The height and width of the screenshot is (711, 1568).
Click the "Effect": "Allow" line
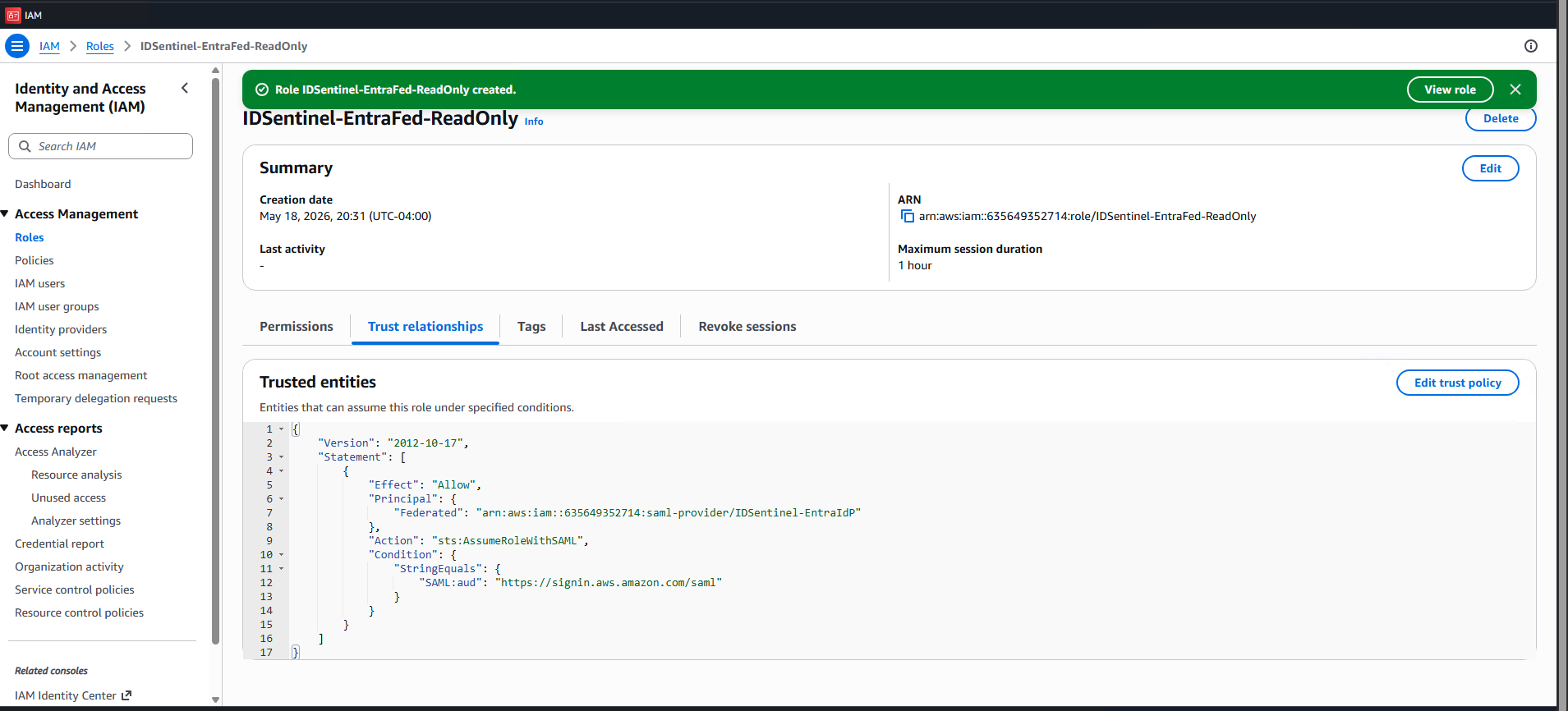pos(425,485)
